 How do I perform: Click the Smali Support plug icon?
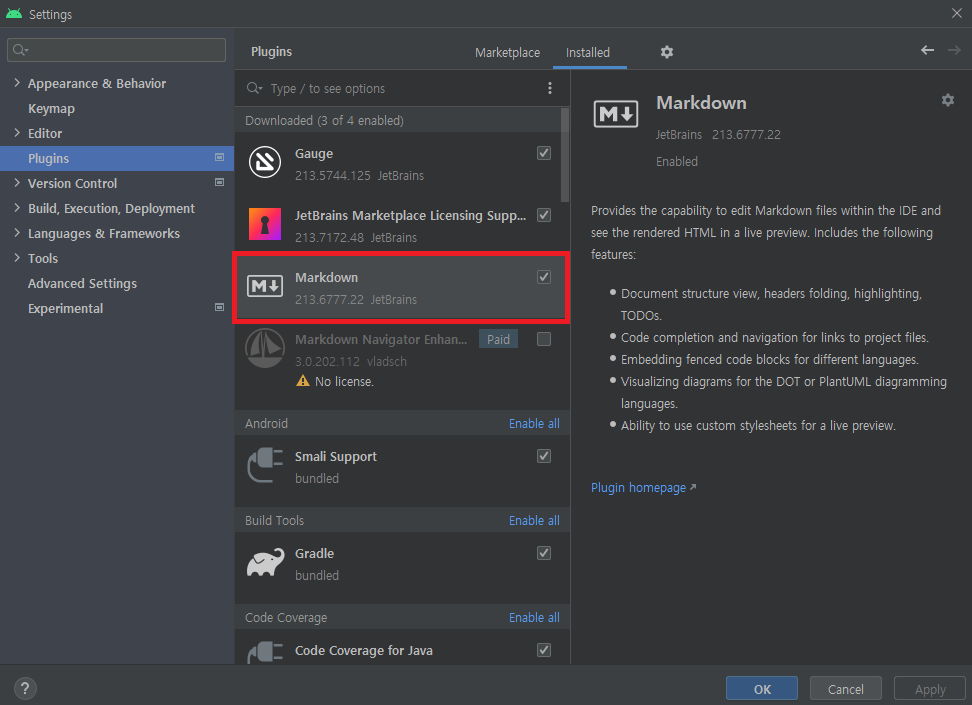click(x=265, y=465)
